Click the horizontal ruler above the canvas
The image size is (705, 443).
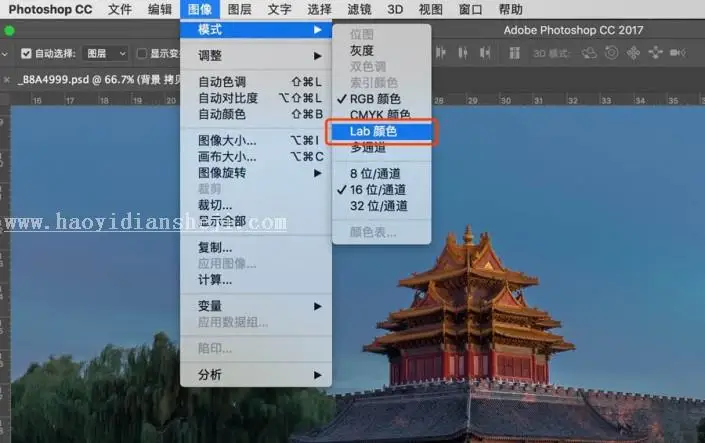pos(567,100)
